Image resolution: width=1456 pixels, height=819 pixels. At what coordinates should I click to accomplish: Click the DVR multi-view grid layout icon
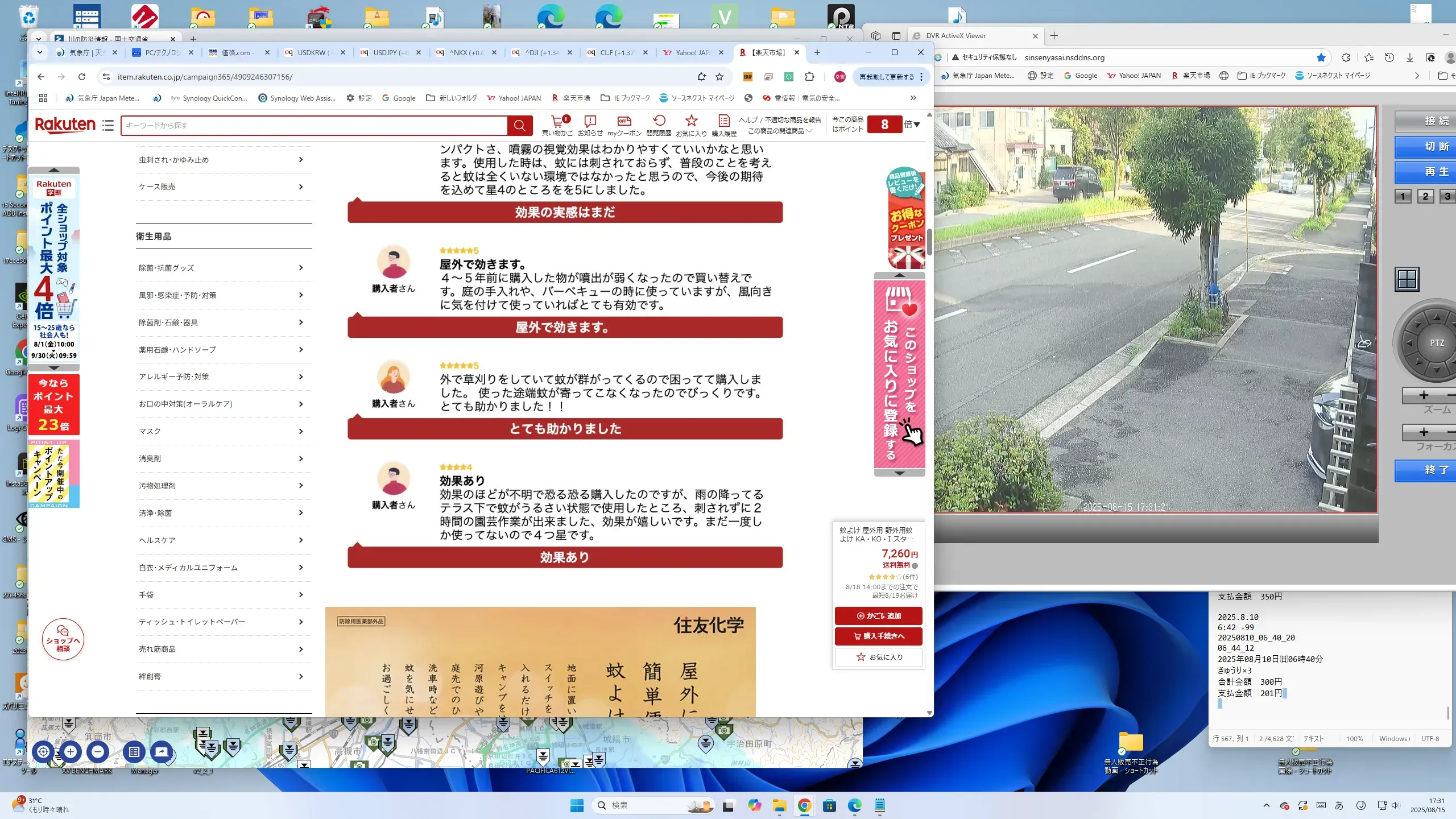point(1407,279)
